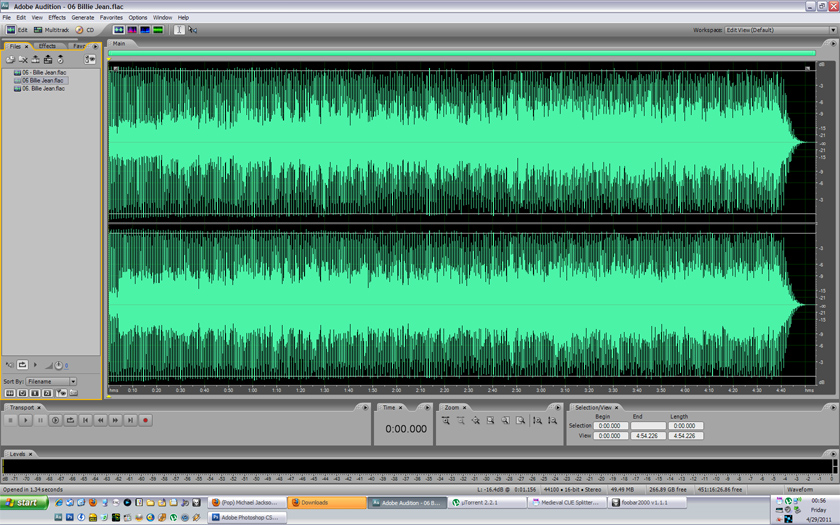Open the Favorites menu
Viewport: 840px width, 525px height.
pyautogui.click(x=111, y=18)
